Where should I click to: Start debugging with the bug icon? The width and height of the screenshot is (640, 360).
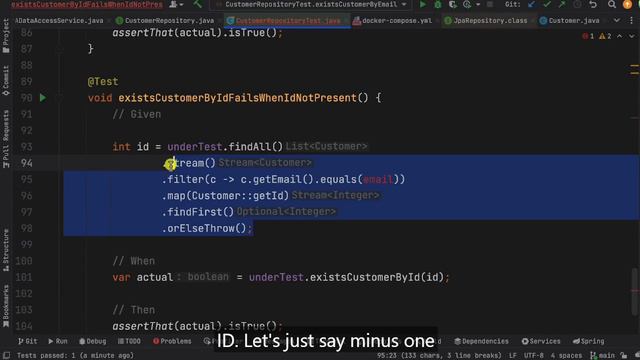(438, 4)
